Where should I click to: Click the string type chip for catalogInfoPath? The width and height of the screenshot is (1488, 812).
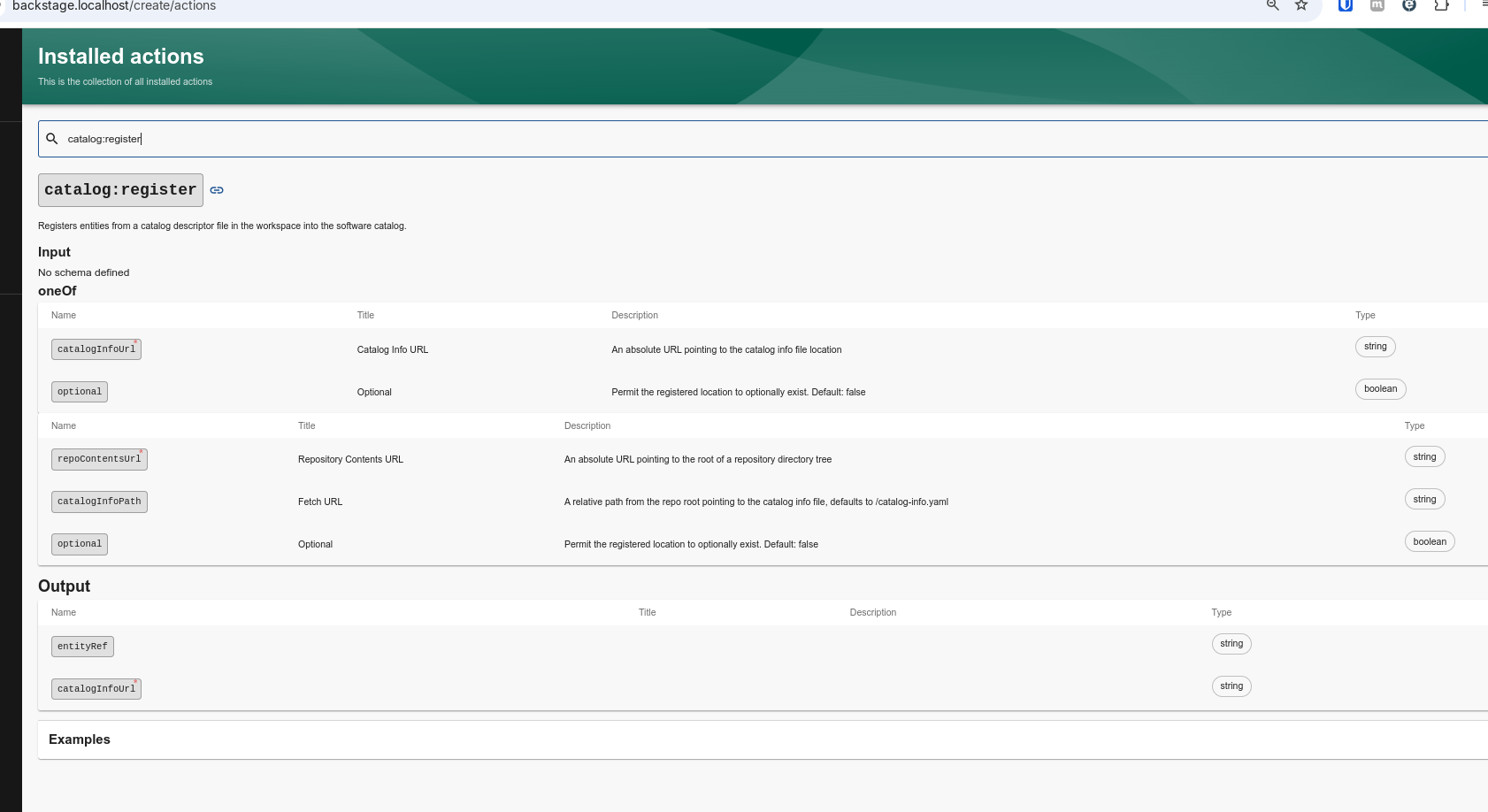(1423, 500)
